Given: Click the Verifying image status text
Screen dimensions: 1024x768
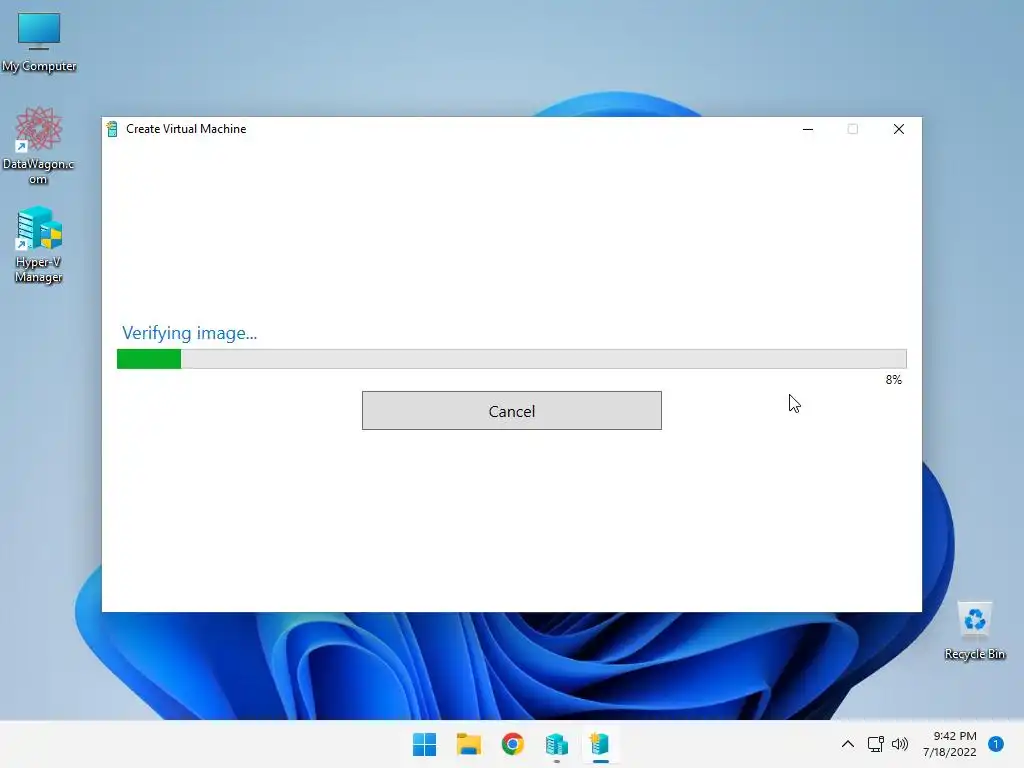Looking at the screenshot, I should [x=189, y=333].
